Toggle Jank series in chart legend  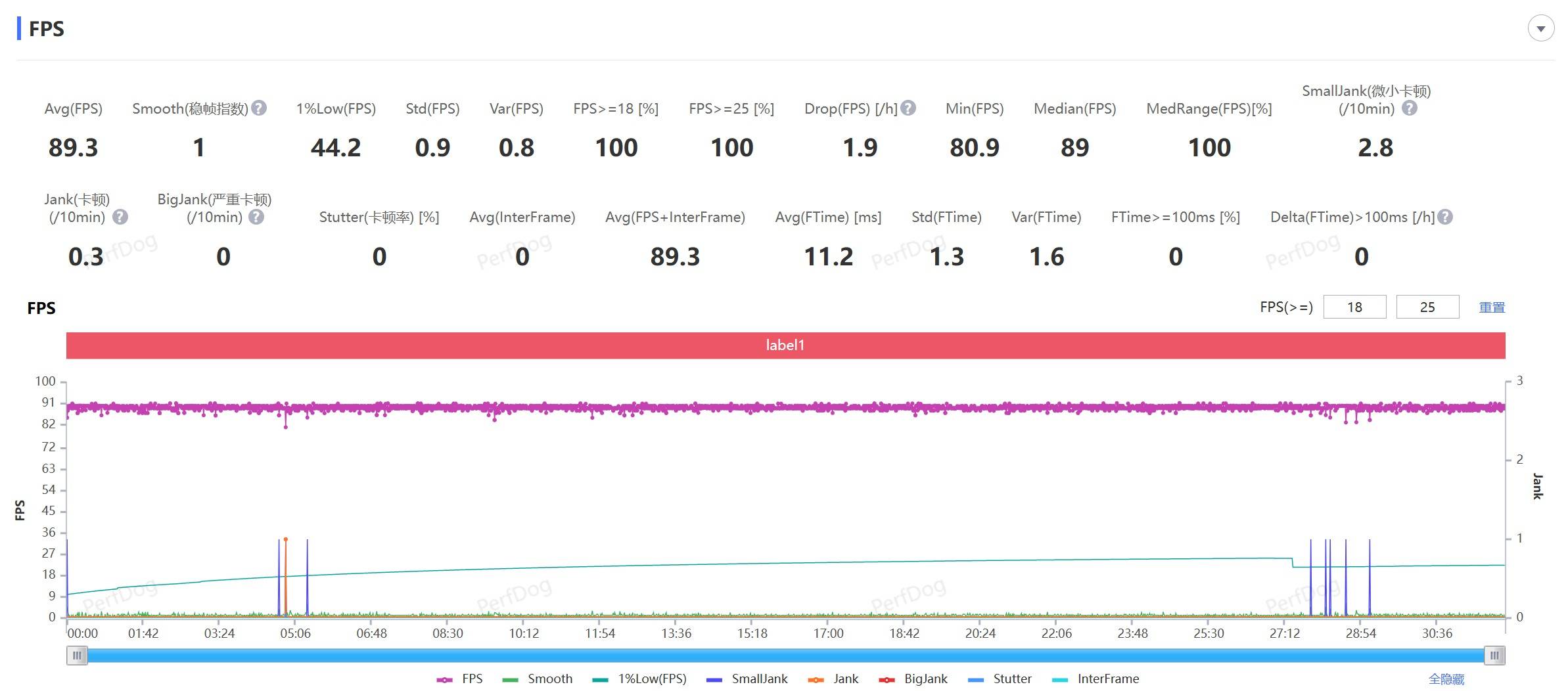click(x=833, y=679)
